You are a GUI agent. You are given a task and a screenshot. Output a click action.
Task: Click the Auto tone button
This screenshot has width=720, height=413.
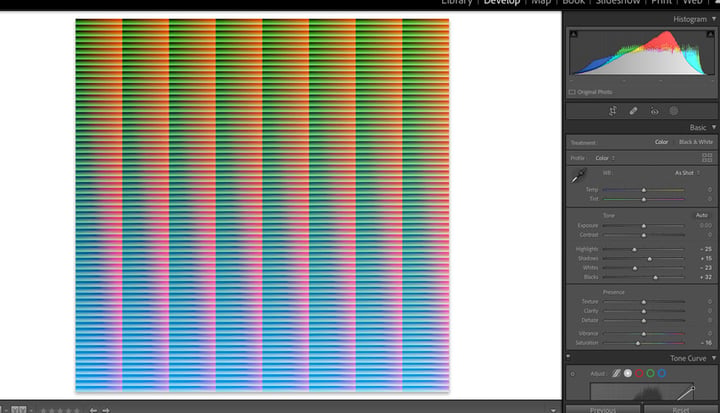[702, 215]
